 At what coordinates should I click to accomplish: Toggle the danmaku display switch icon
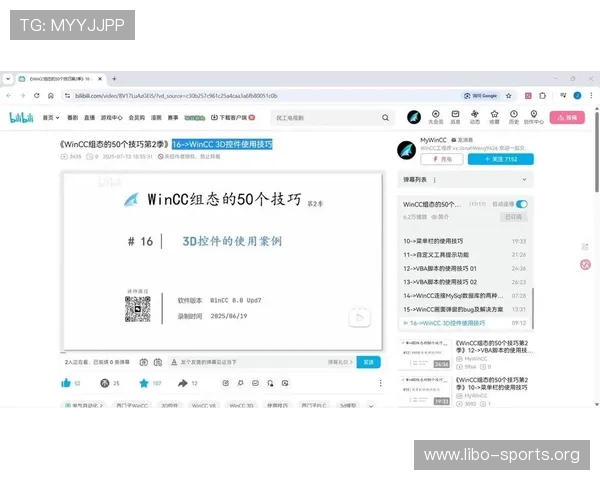pyautogui.click(x=143, y=362)
